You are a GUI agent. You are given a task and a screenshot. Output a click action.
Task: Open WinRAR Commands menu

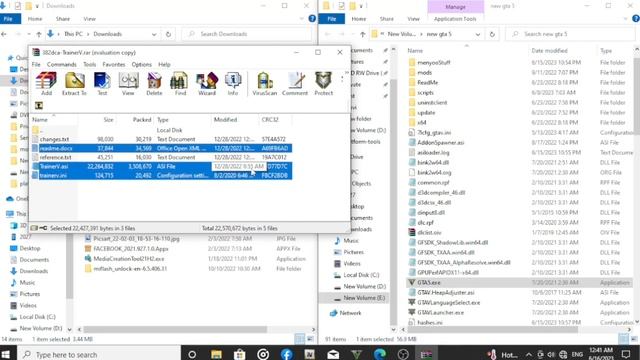coord(62,64)
